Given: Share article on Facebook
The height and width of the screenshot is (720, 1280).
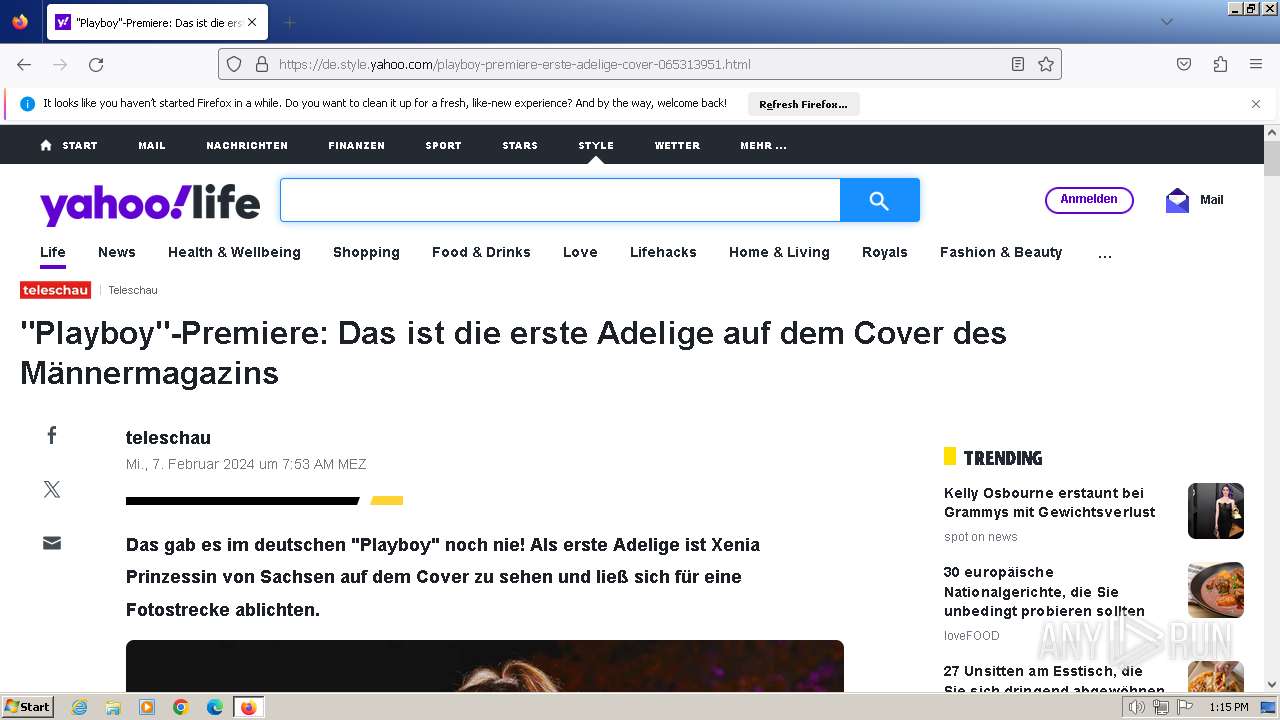Looking at the screenshot, I should coord(52,435).
